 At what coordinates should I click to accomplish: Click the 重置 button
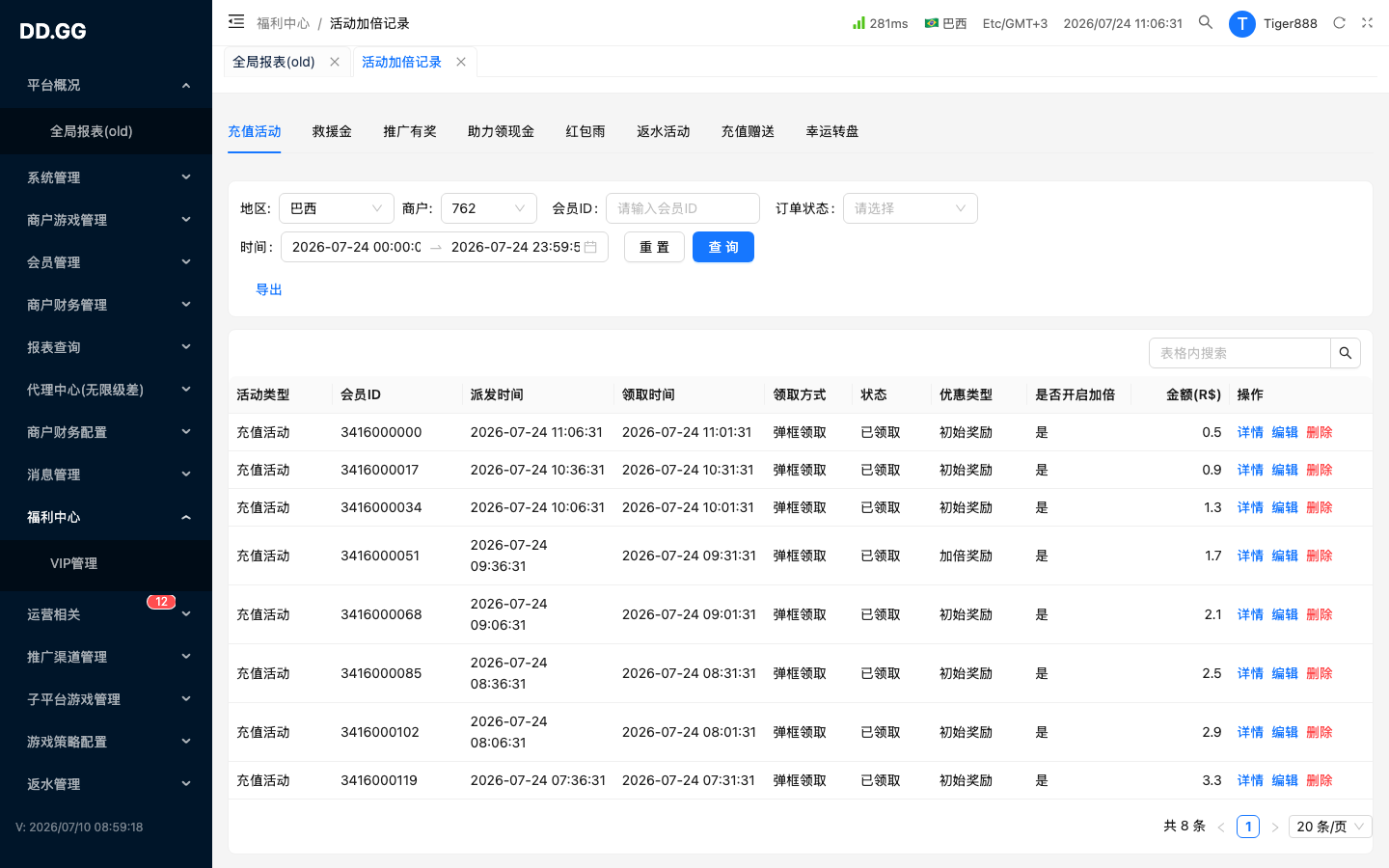click(x=654, y=247)
